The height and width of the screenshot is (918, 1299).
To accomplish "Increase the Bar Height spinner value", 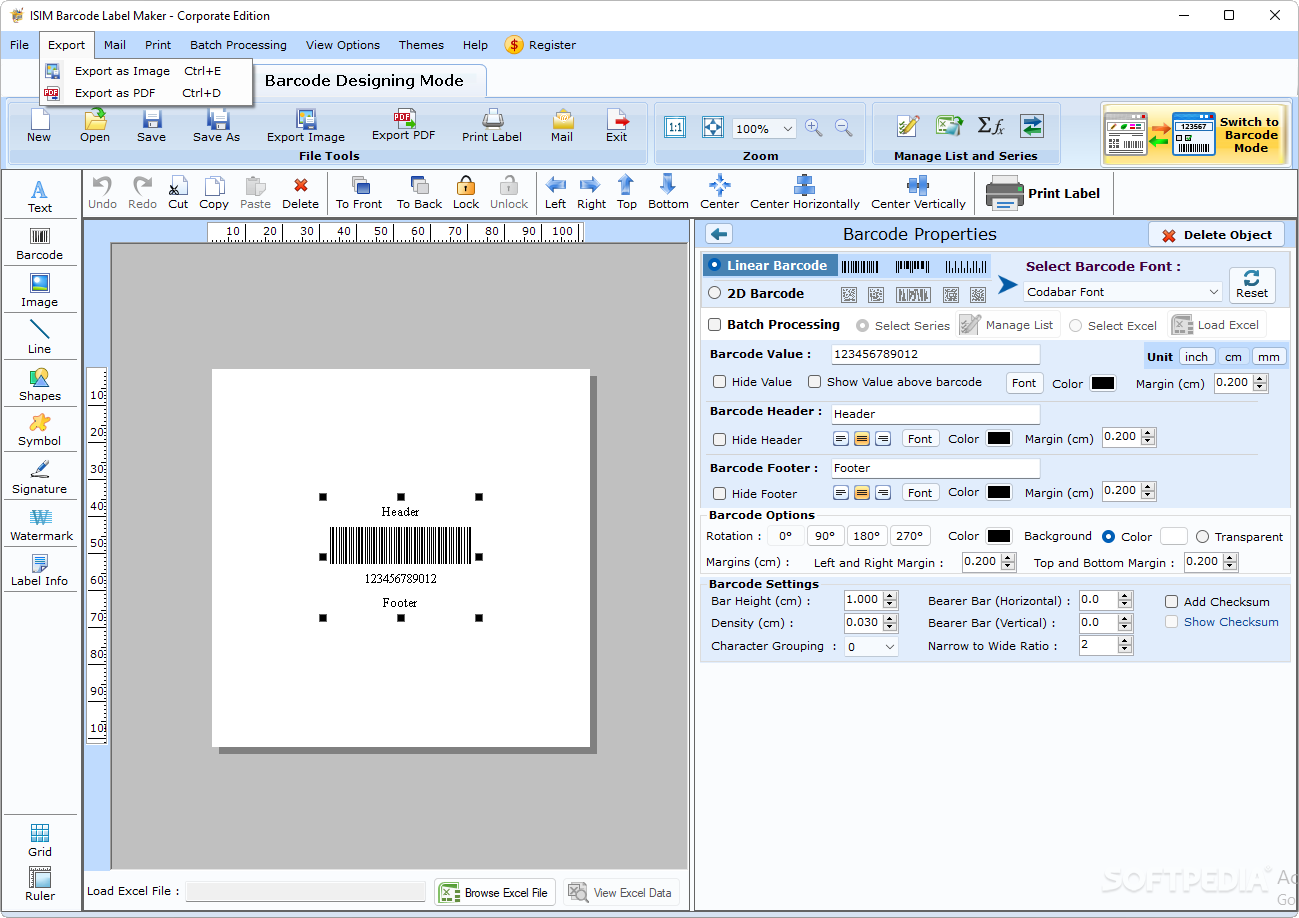I will click(x=890, y=596).
